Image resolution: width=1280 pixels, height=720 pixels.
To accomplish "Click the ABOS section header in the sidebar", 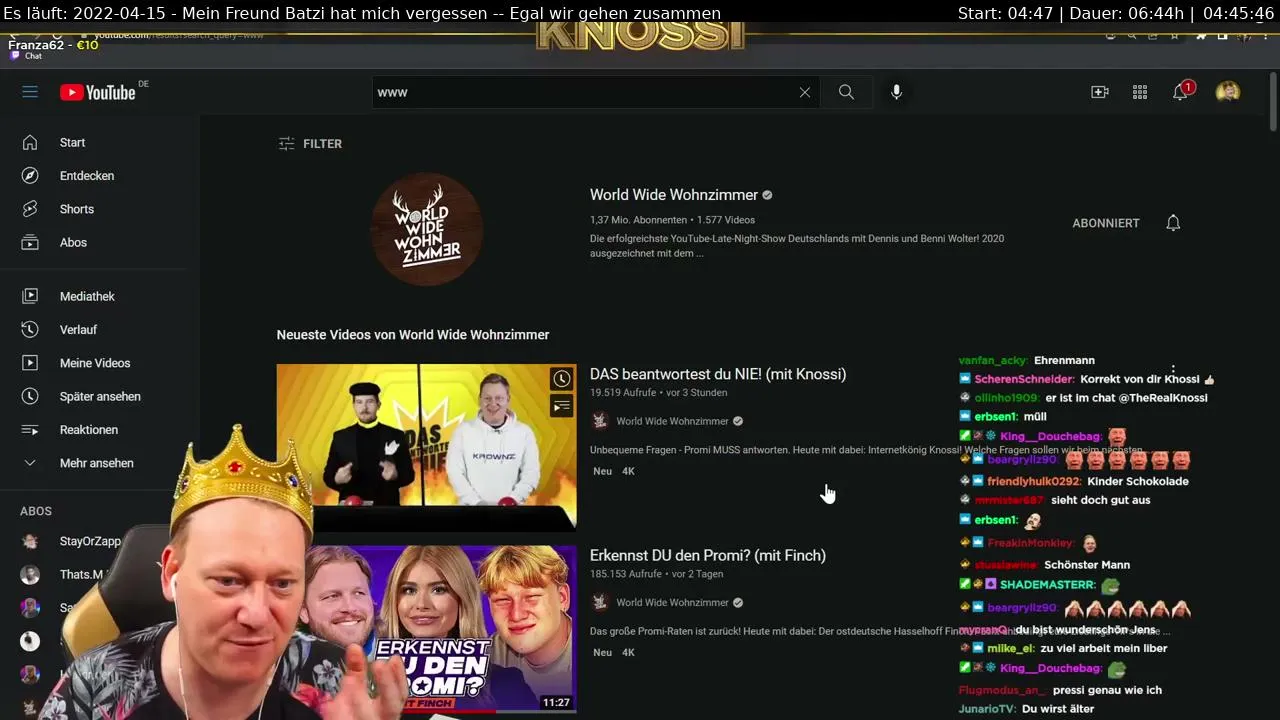I will (x=36, y=511).
